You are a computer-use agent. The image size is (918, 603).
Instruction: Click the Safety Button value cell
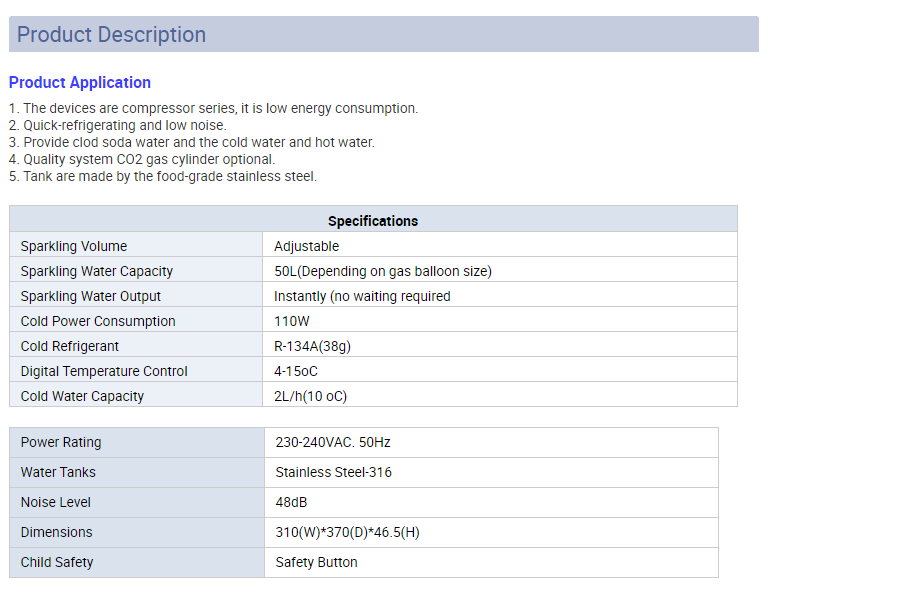(x=317, y=562)
